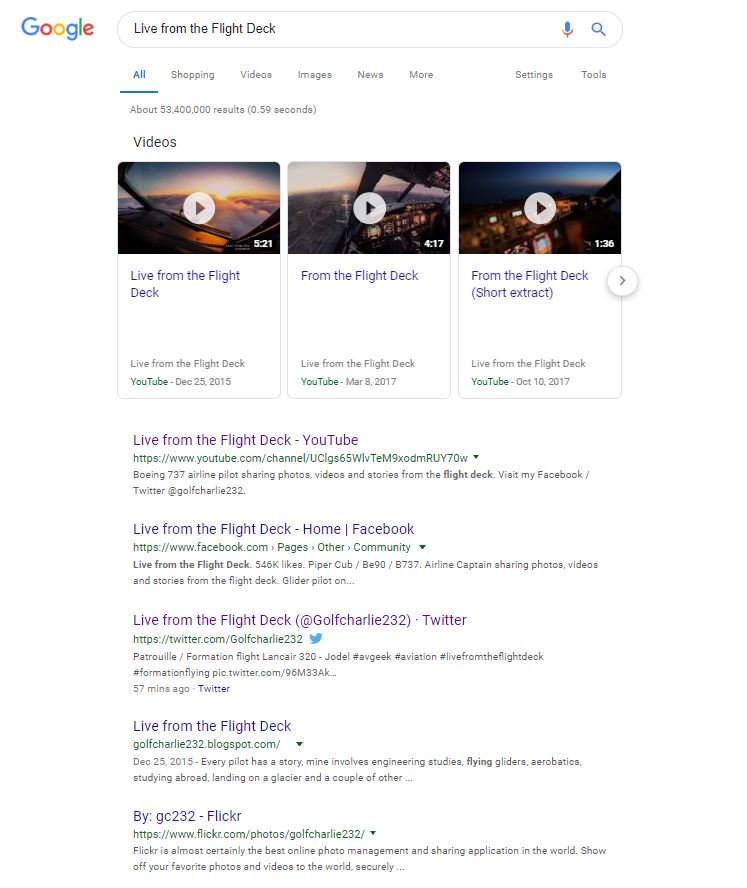Open 'Live from the Flight Deck' video title link
Viewport: 747px width, 888px height.
185,284
